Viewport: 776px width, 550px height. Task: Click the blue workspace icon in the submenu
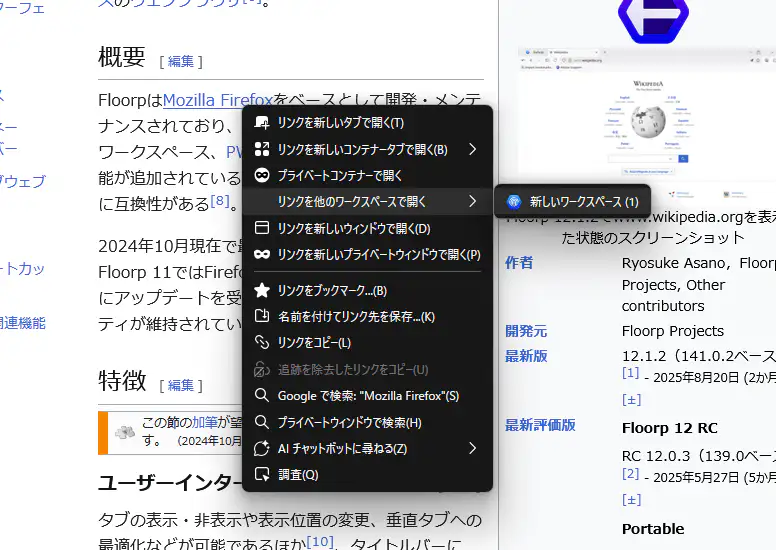coord(514,201)
